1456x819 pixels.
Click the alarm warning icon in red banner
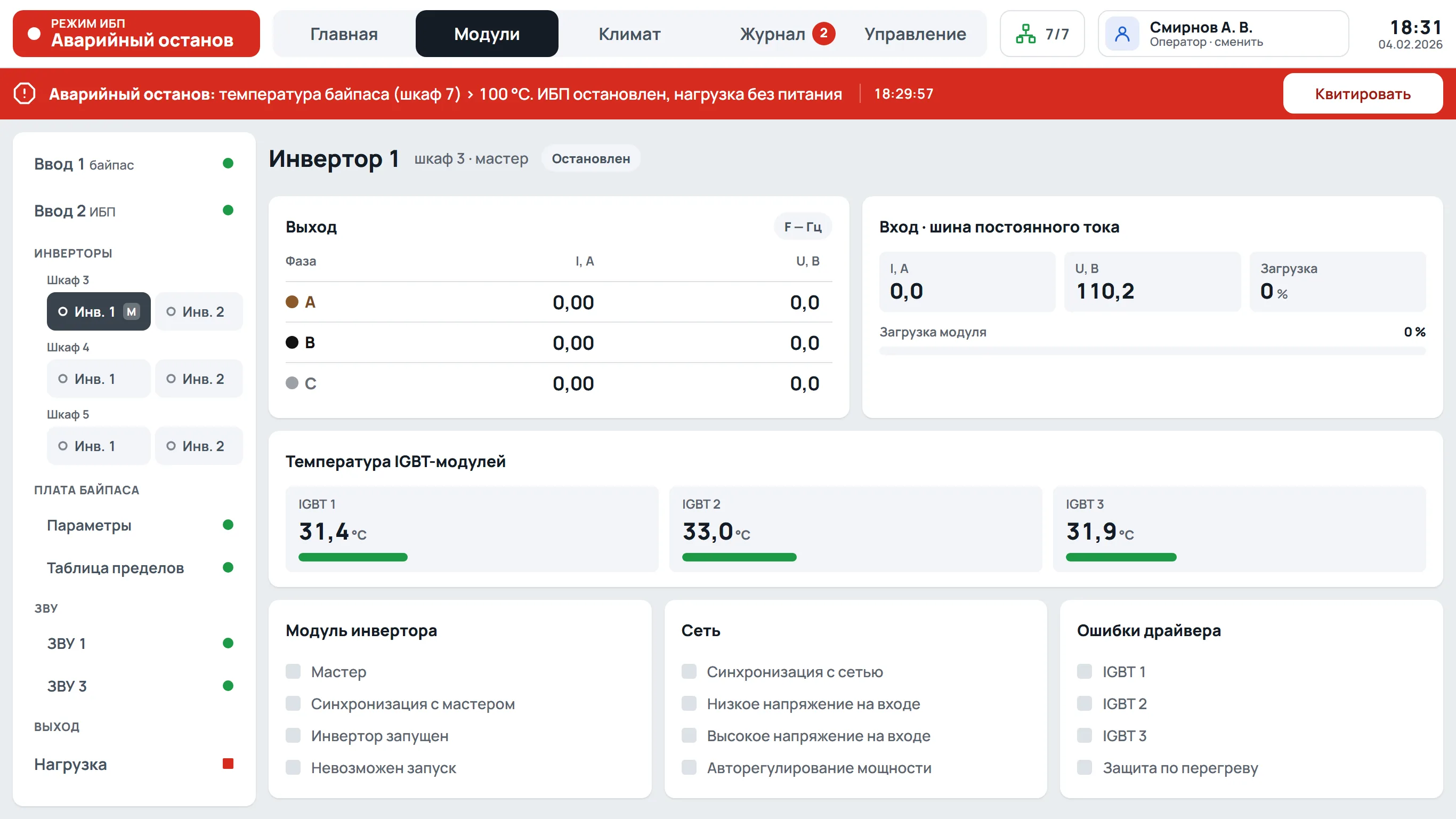[25, 93]
